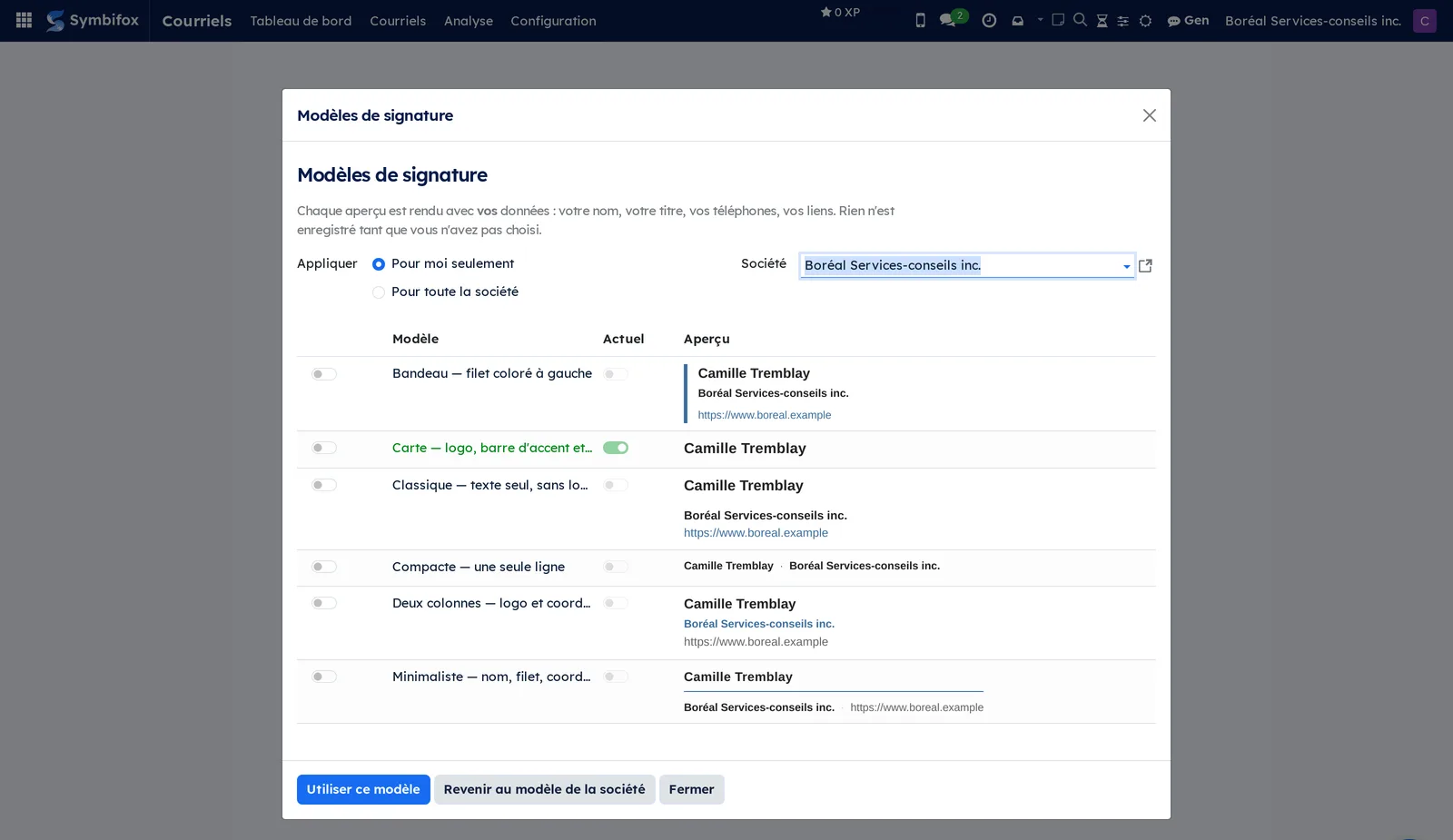
Task: Open the Gen chat assistant
Action: (x=1188, y=20)
